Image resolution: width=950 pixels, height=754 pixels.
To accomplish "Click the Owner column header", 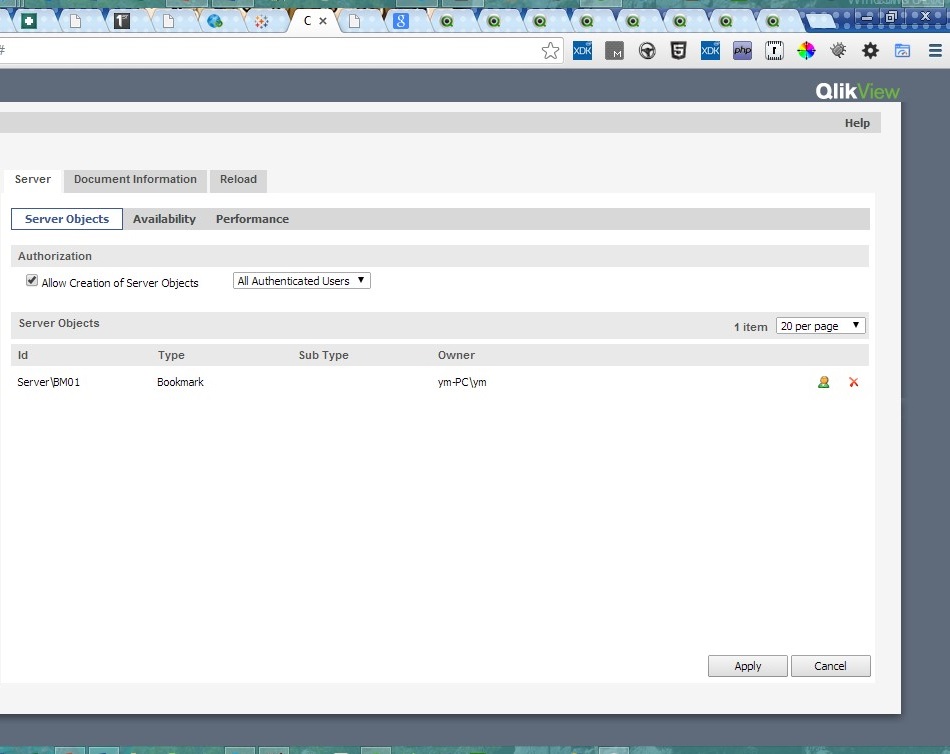I will coord(456,355).
